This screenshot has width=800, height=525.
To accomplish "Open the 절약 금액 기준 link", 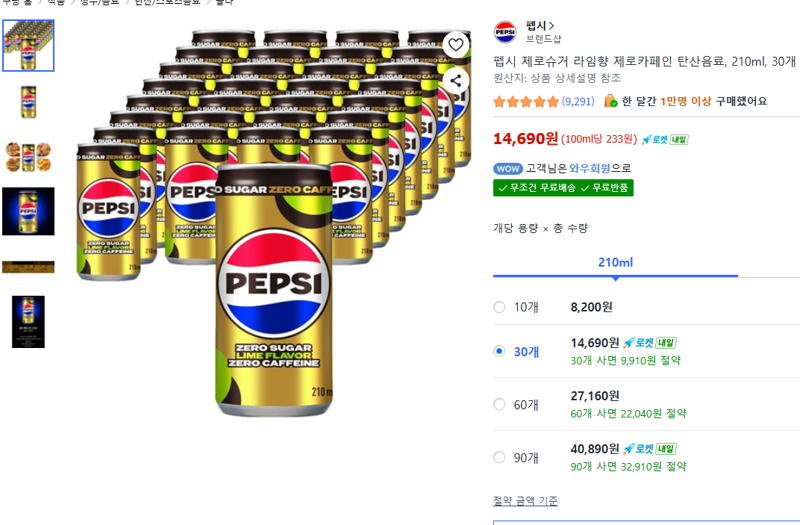I will click(x=525, y=501).
